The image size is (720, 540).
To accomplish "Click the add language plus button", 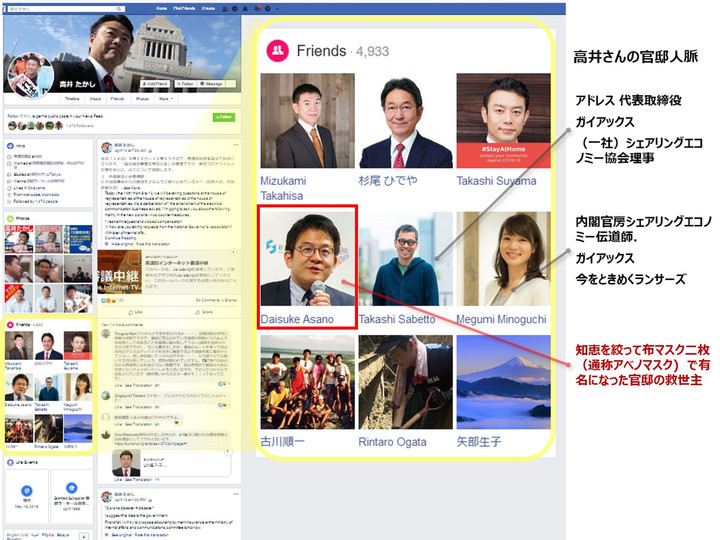I will click(x=84, y=537).
